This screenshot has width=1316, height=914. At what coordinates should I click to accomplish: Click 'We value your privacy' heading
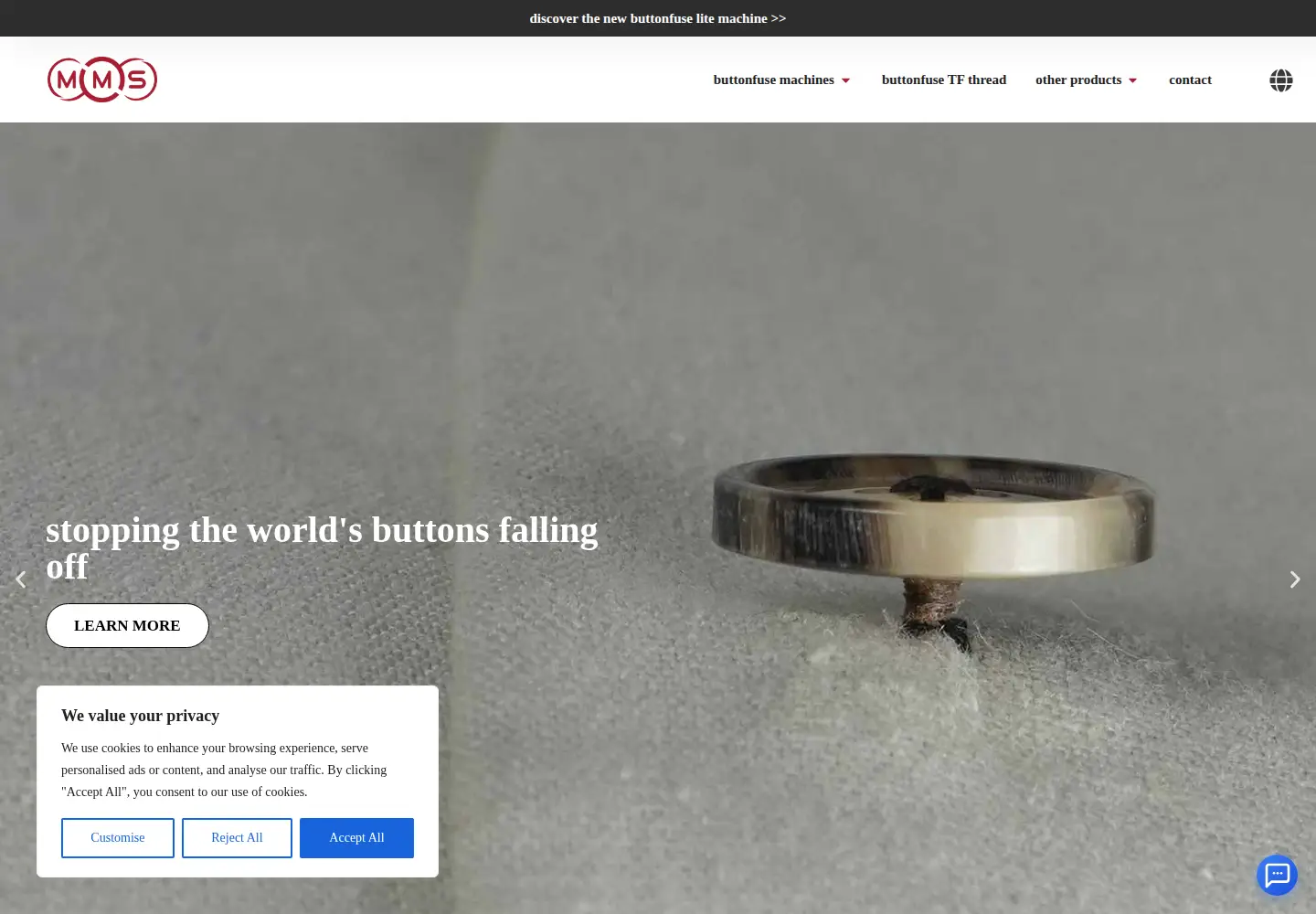tap(141, 716)
